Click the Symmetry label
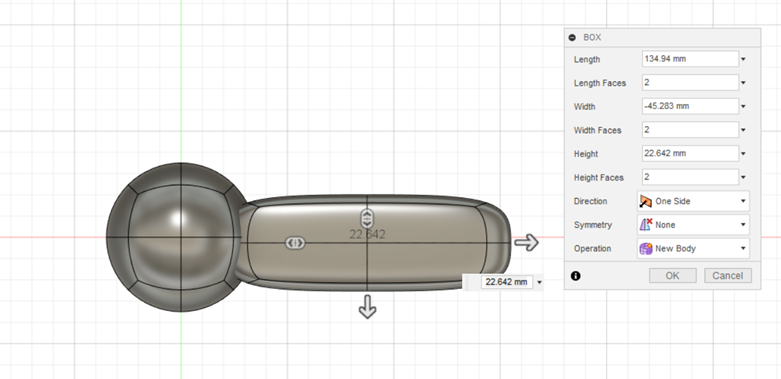781x379 pixels. [x=592, y=225]
